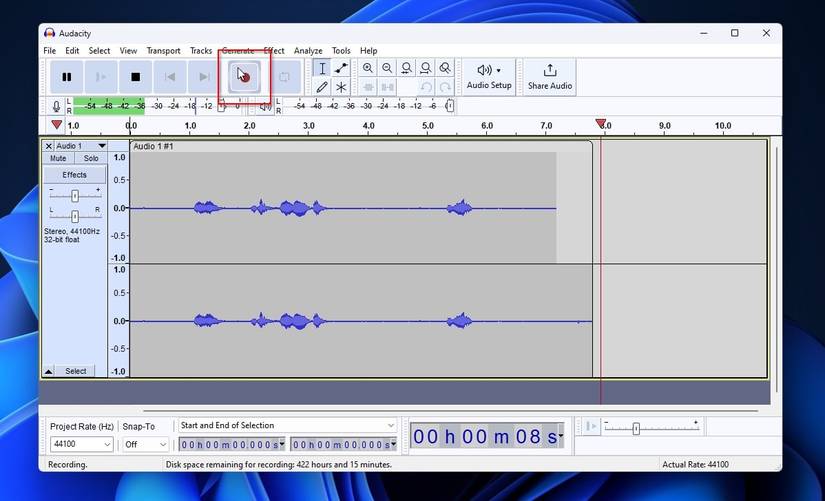Mute the Audio 1 track
Image resolution: width=825 pixels, height=501 pixels.
[x=58, y=158]
